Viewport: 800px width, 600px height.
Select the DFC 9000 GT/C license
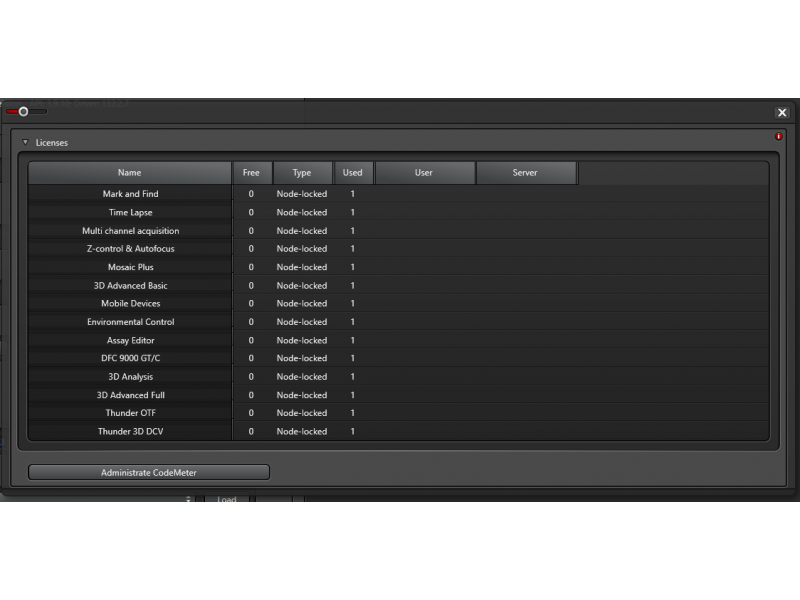[398, 358]
